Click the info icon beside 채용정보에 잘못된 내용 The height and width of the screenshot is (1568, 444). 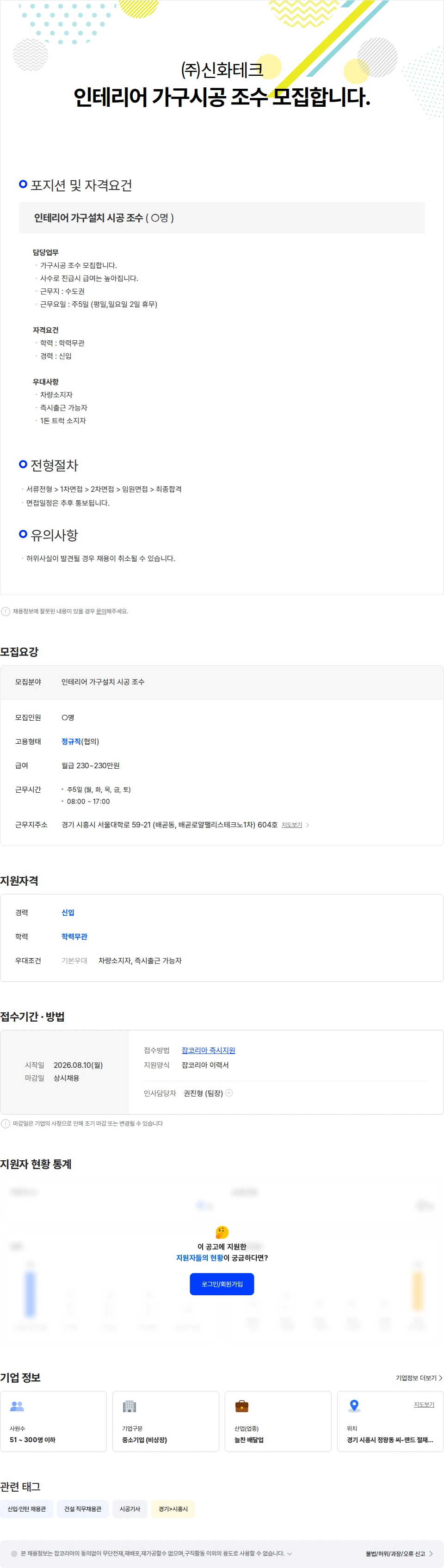[6, 611]
